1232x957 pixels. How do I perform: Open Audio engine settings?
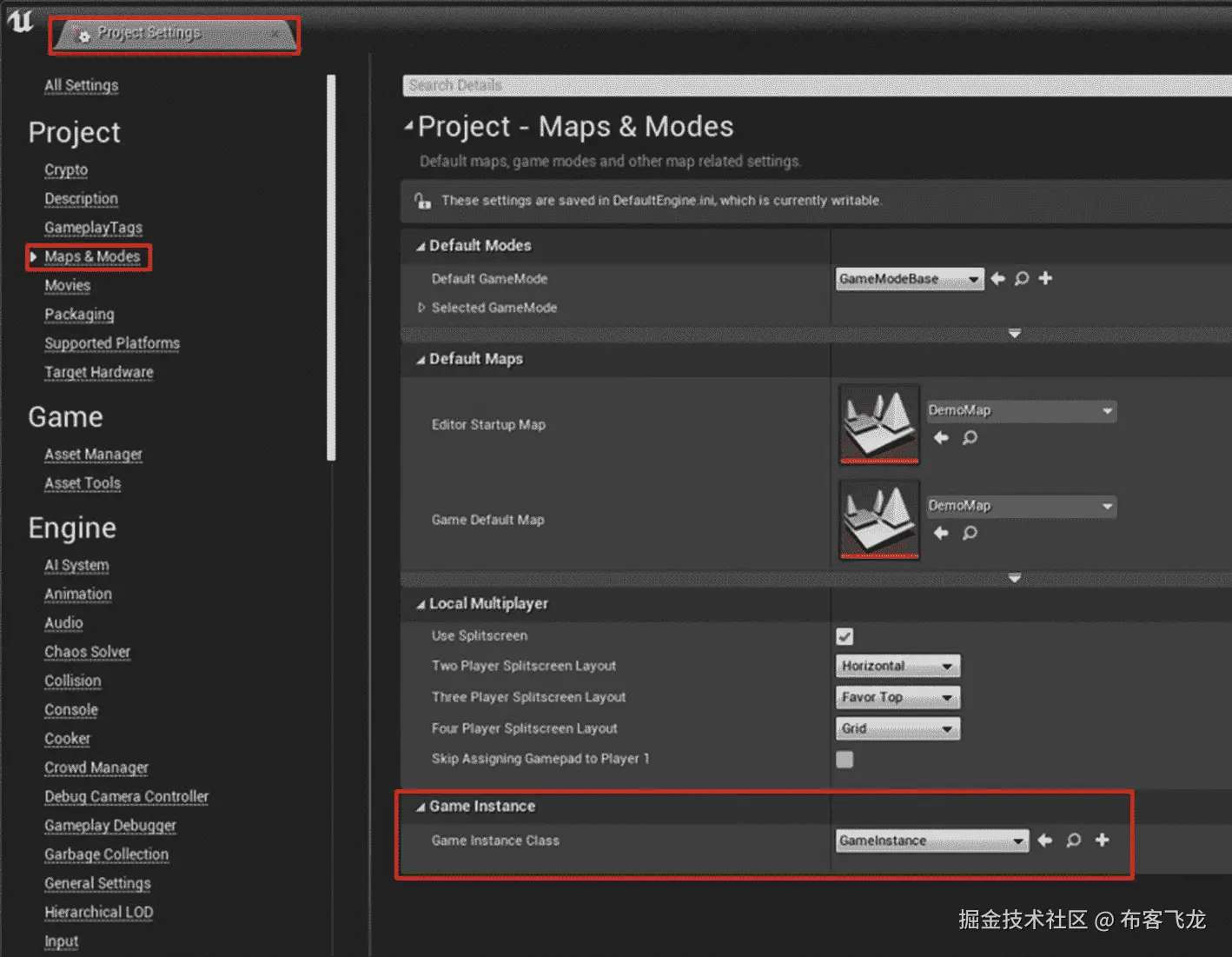[x=63, y=622]
